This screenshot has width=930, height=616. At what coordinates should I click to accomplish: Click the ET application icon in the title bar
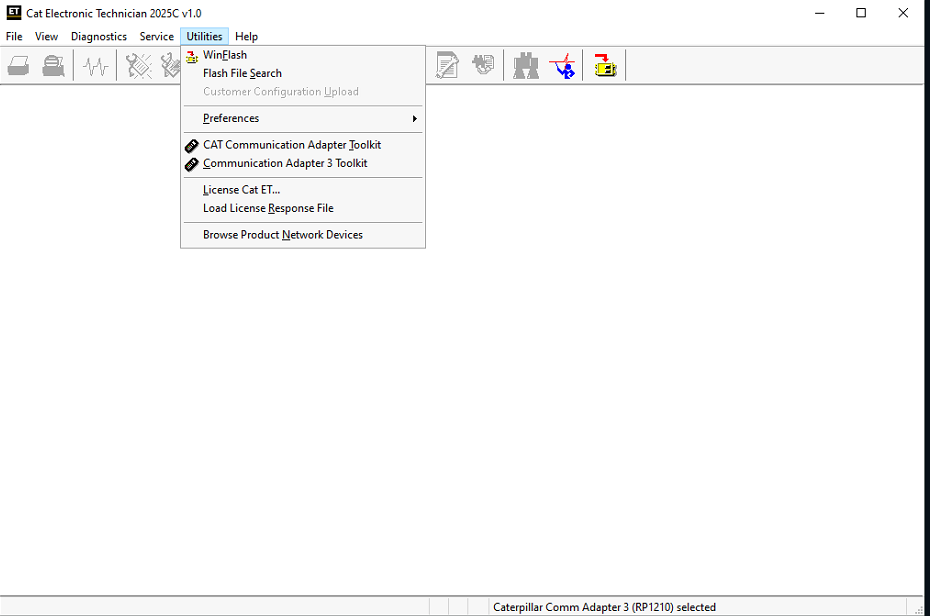point(14,12)
